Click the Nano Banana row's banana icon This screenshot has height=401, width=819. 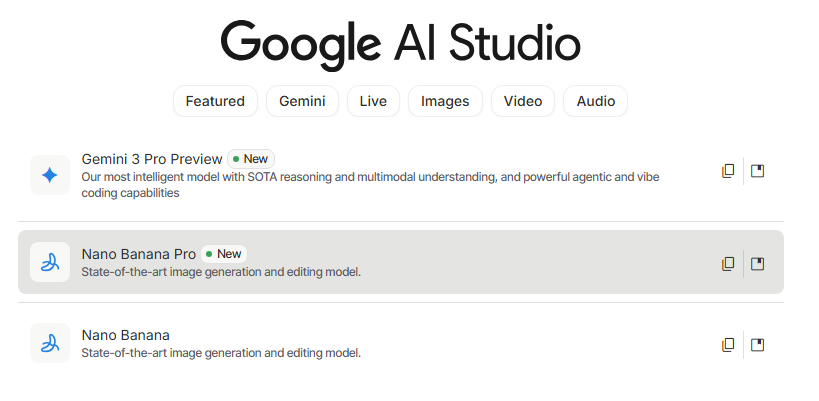coord(50,343)
